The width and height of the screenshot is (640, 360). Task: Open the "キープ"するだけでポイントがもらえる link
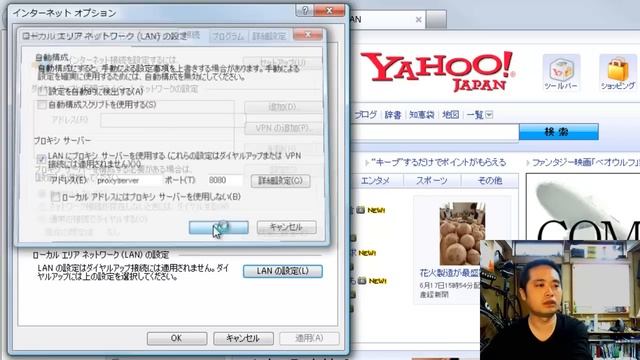(438, 162)
